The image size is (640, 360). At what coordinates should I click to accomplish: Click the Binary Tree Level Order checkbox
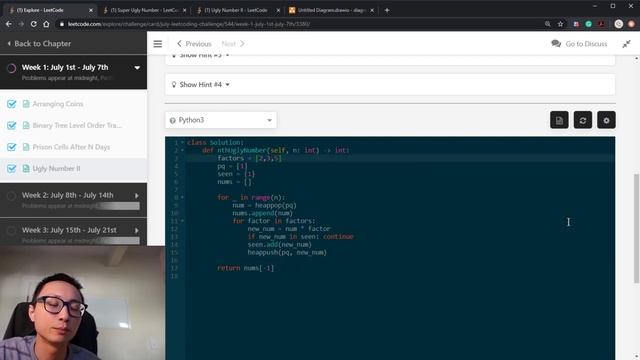[11, 125]
